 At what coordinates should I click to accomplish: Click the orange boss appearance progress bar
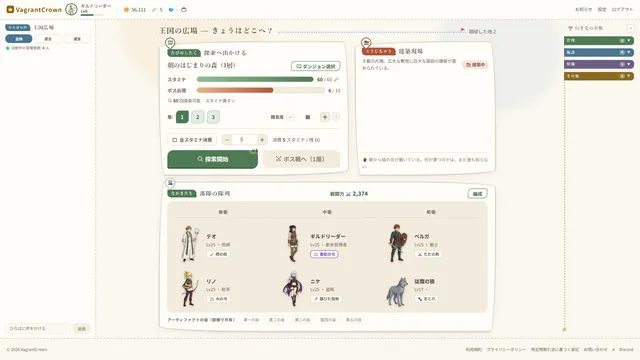[261, 91]
